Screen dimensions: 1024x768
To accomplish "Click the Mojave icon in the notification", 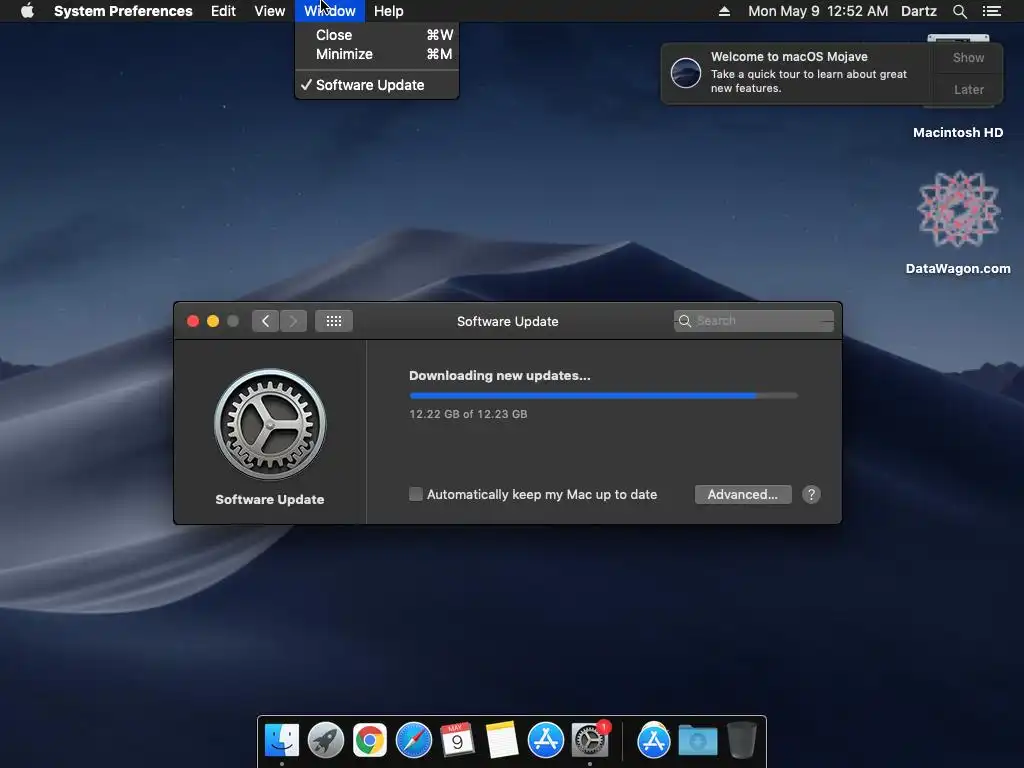I will click(686, 72).
